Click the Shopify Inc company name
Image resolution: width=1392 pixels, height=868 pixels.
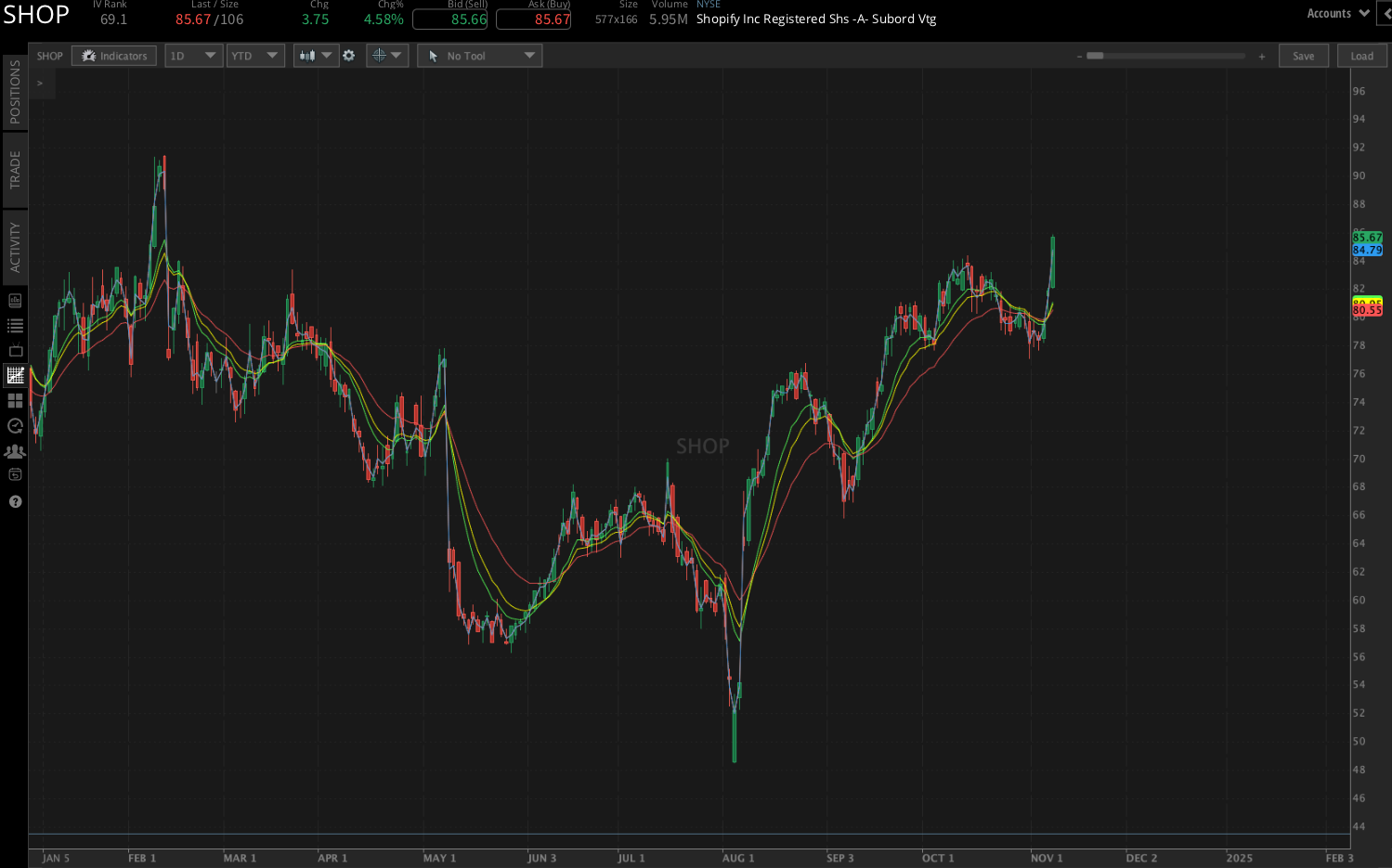(x=816, y=19)
